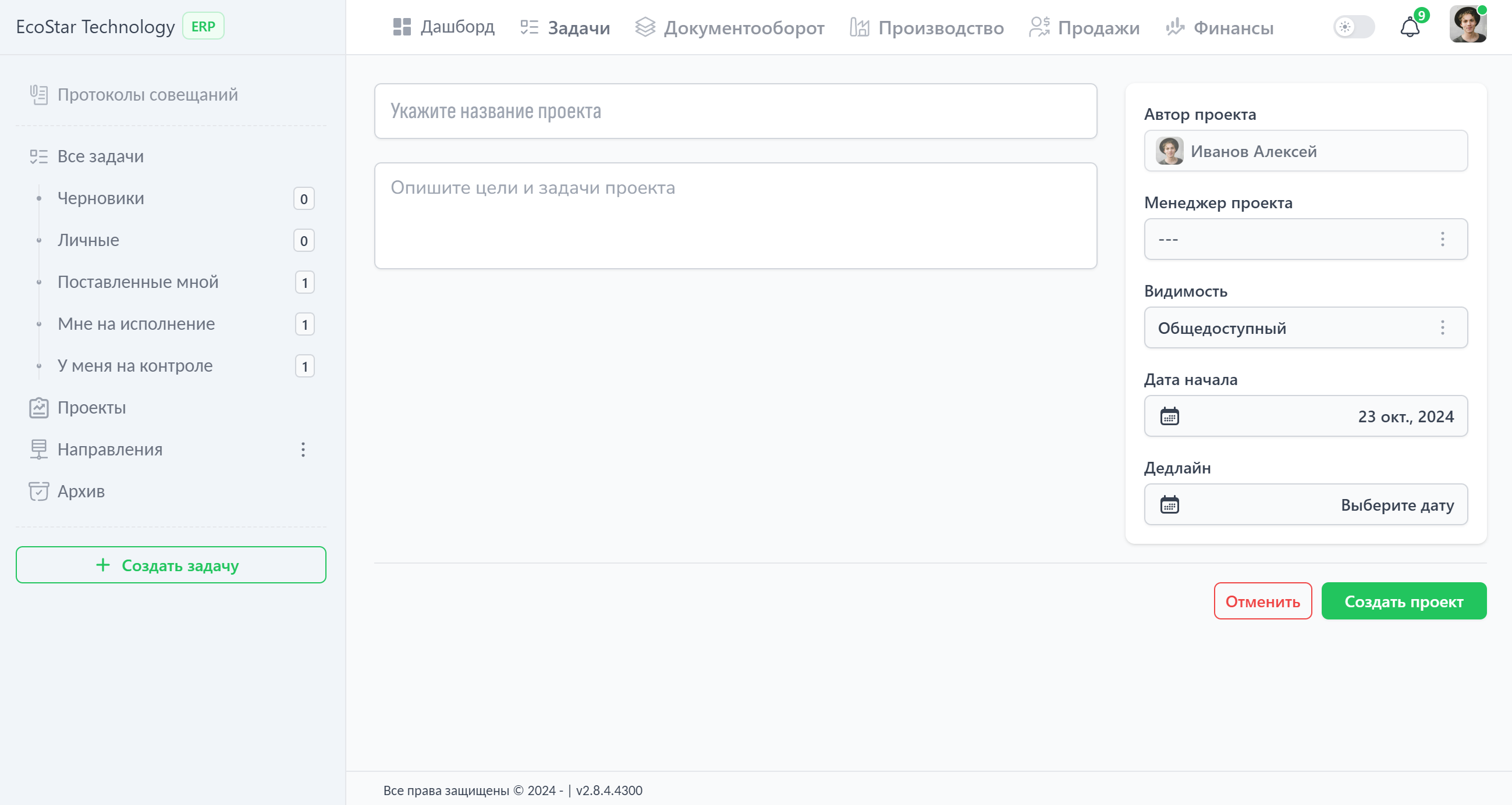The image size is (1512, 805).
Task: Click the project name input field
Action: point(734,111)
